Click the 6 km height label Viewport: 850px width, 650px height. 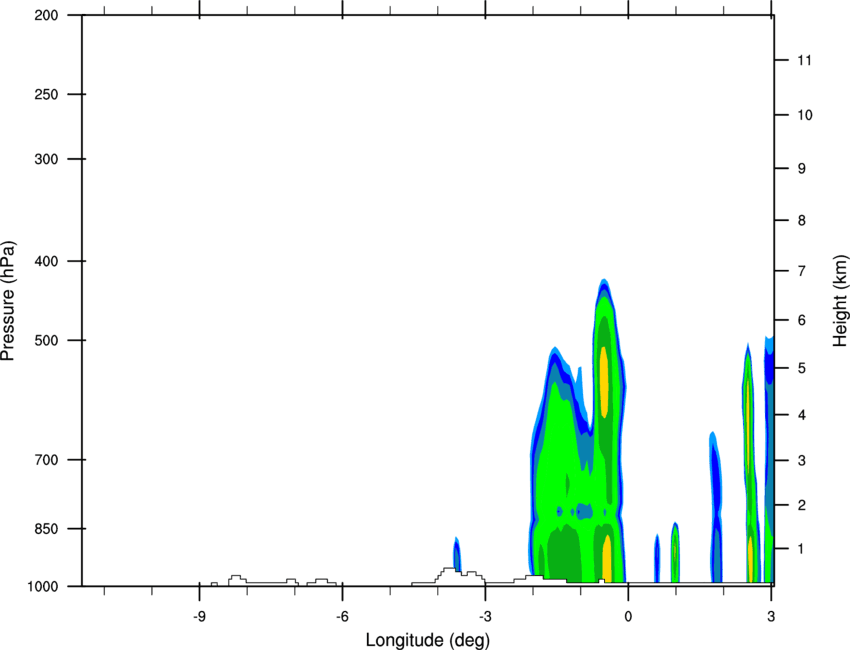[x=802, y=320]
